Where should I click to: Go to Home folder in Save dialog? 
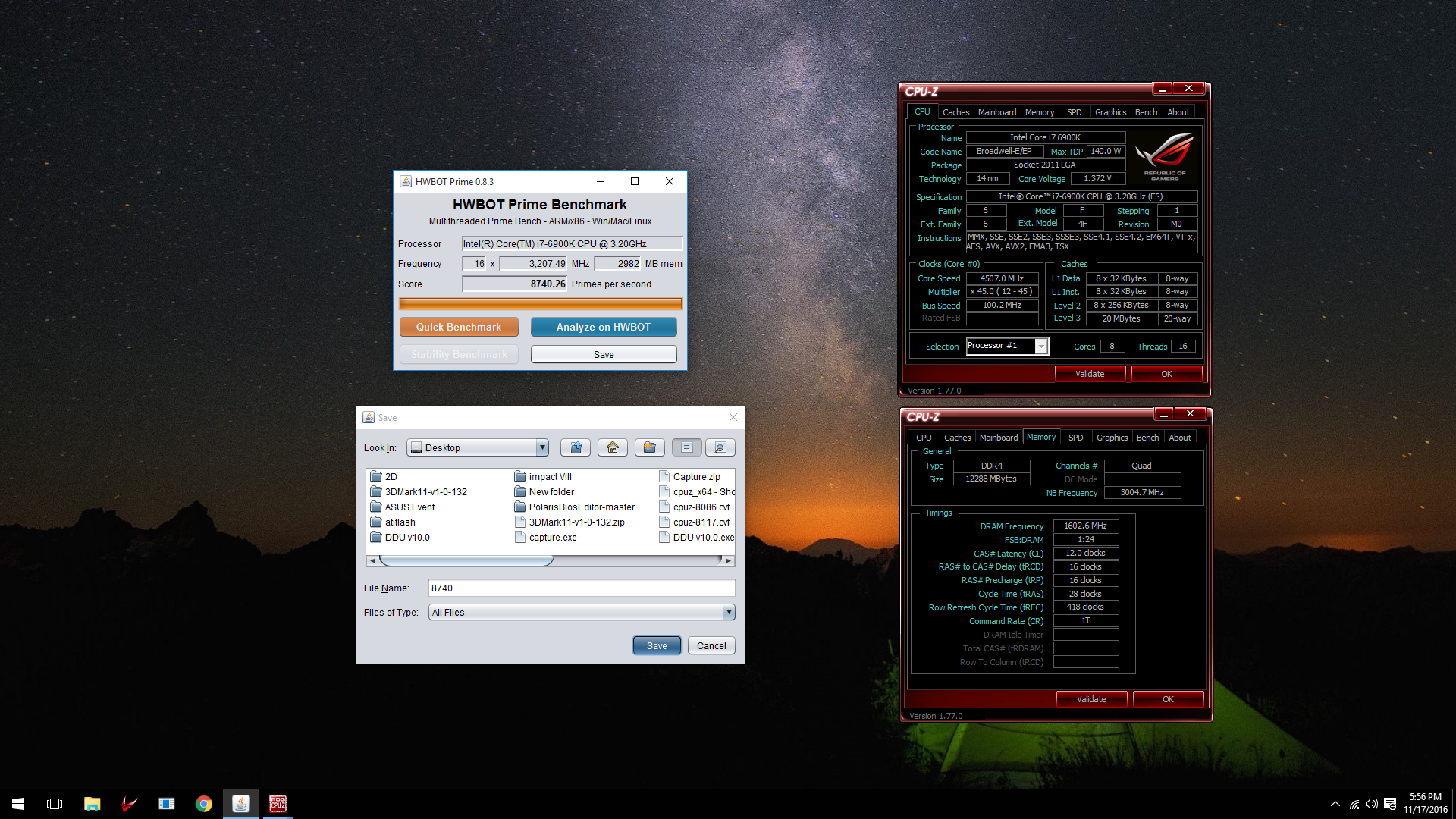click(612, 447)
